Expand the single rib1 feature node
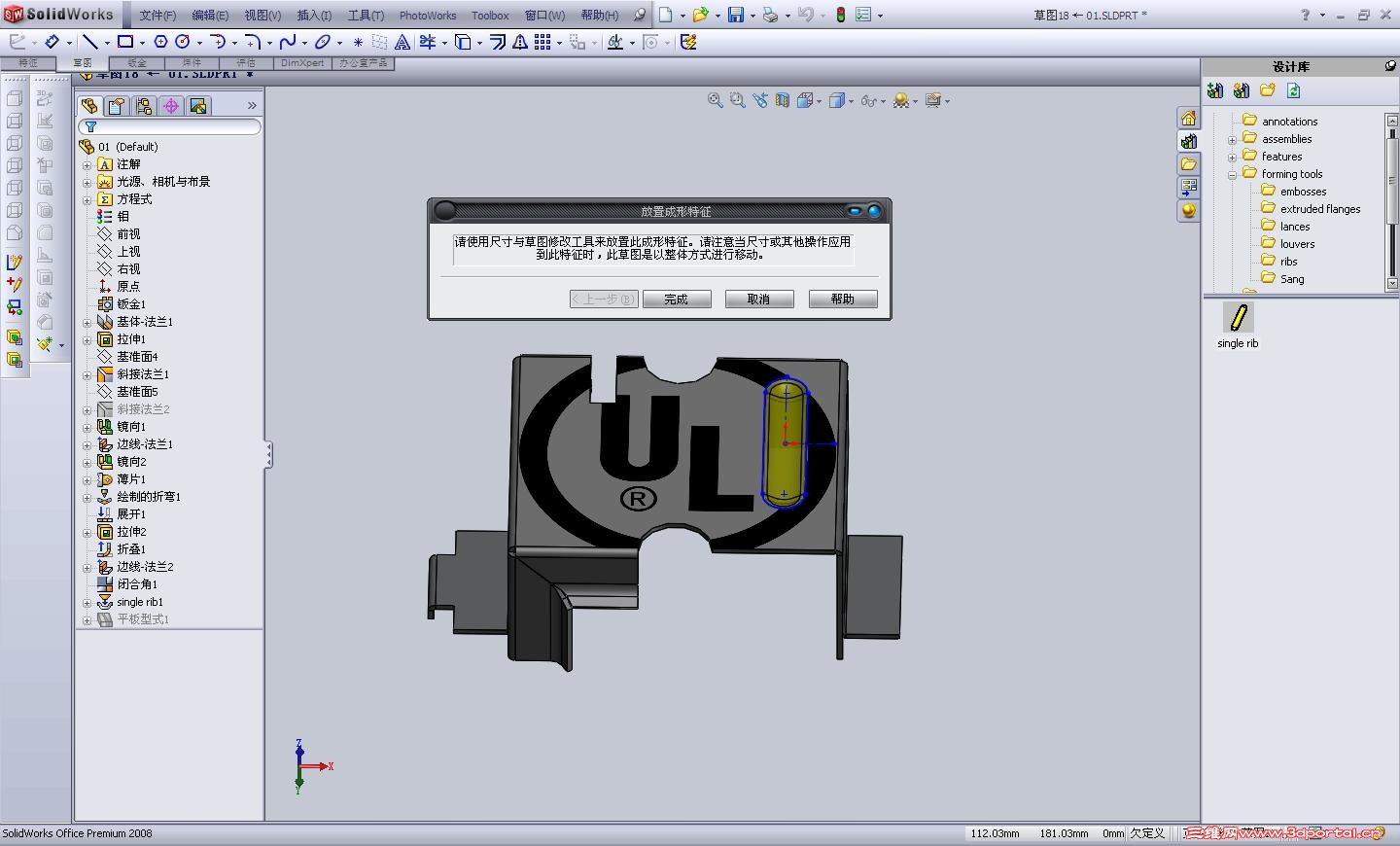Image resolution: width=1400 pixels, height=846 pixels. click(x=87, y=602)
